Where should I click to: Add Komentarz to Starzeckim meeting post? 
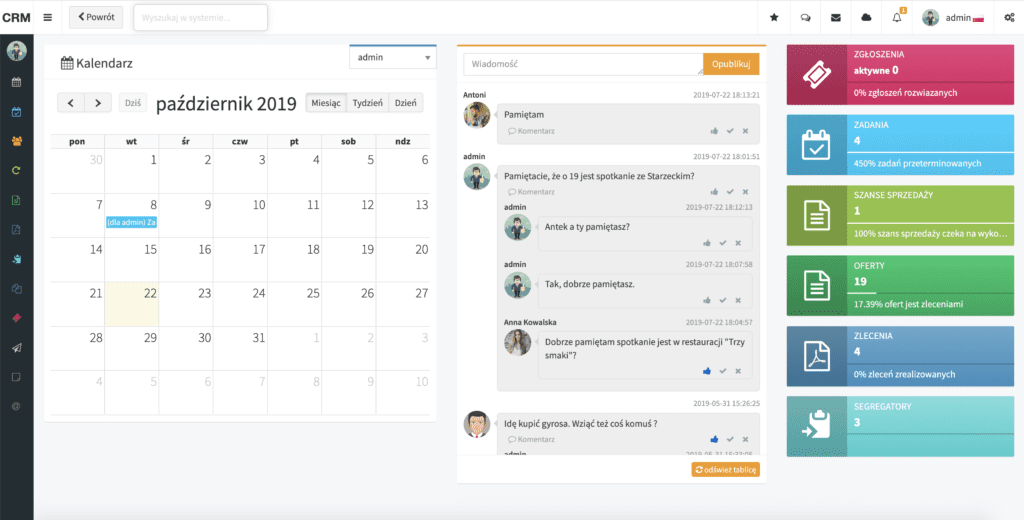point(532,192)
